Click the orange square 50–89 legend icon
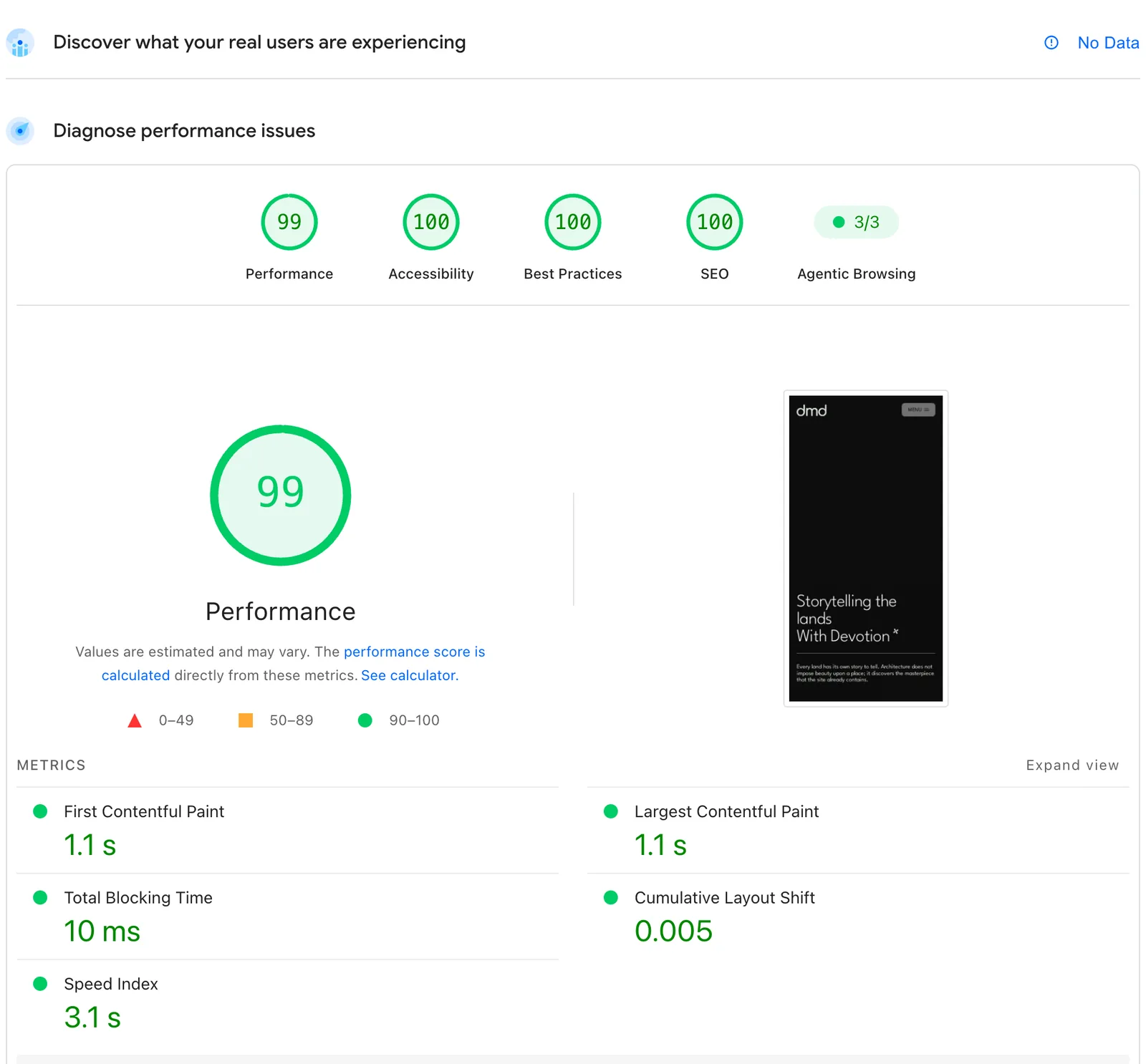Viewport: 1146px width, 1064px height. point(246,720)
